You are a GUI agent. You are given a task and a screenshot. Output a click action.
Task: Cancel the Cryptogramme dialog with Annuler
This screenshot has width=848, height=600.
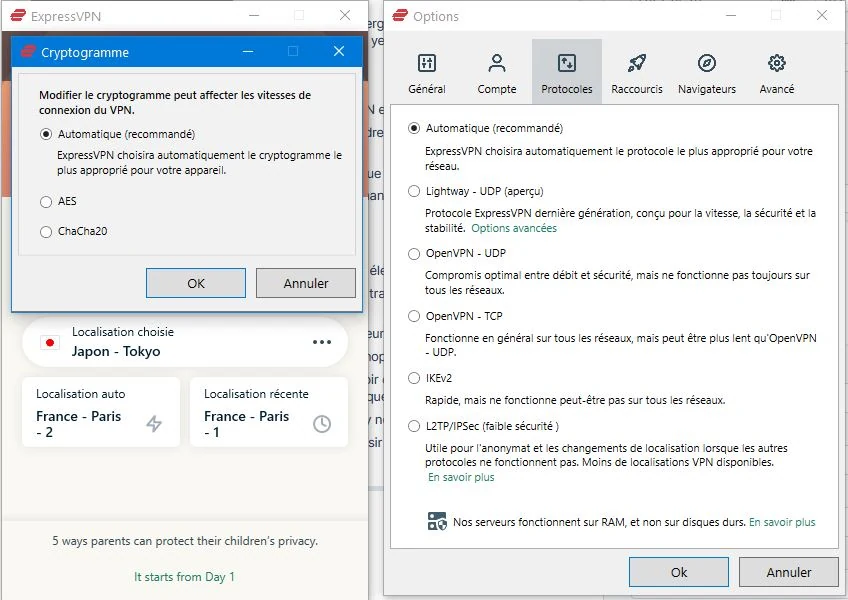[x=306, y=283]
